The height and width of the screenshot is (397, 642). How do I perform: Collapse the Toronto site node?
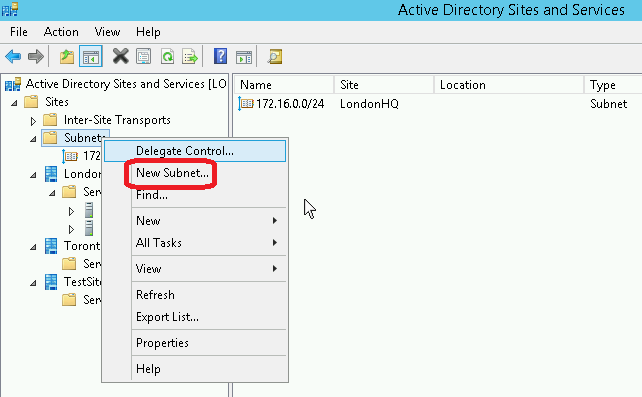click(33, 247)
